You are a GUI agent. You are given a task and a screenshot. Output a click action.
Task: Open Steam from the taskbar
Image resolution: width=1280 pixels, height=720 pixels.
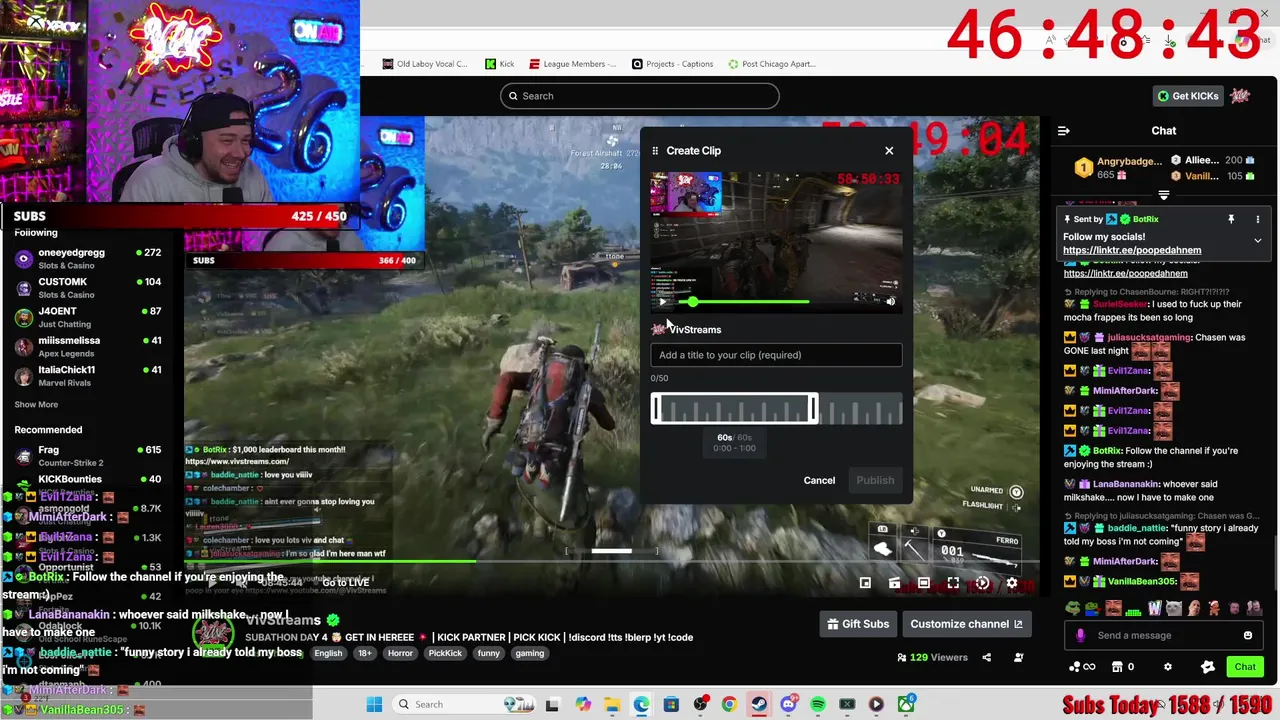tap(759, 704)
